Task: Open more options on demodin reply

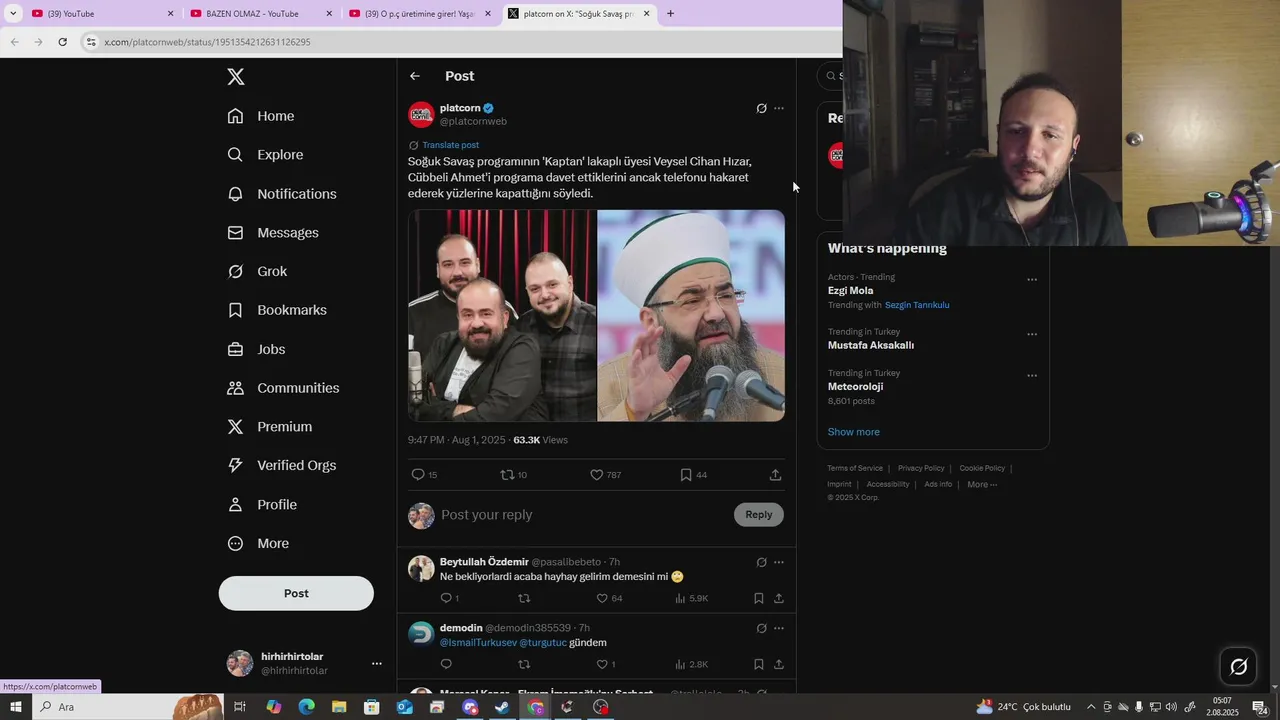Action: pos(779,628)
